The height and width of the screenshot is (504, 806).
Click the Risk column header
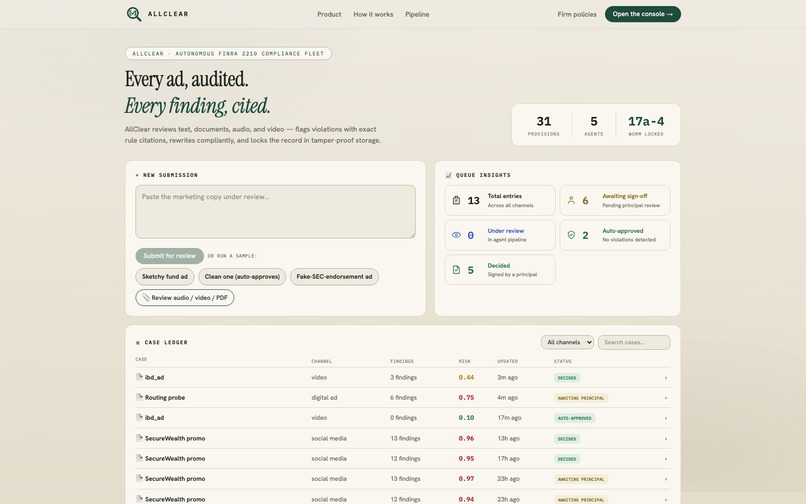click(x=465, y=361)
